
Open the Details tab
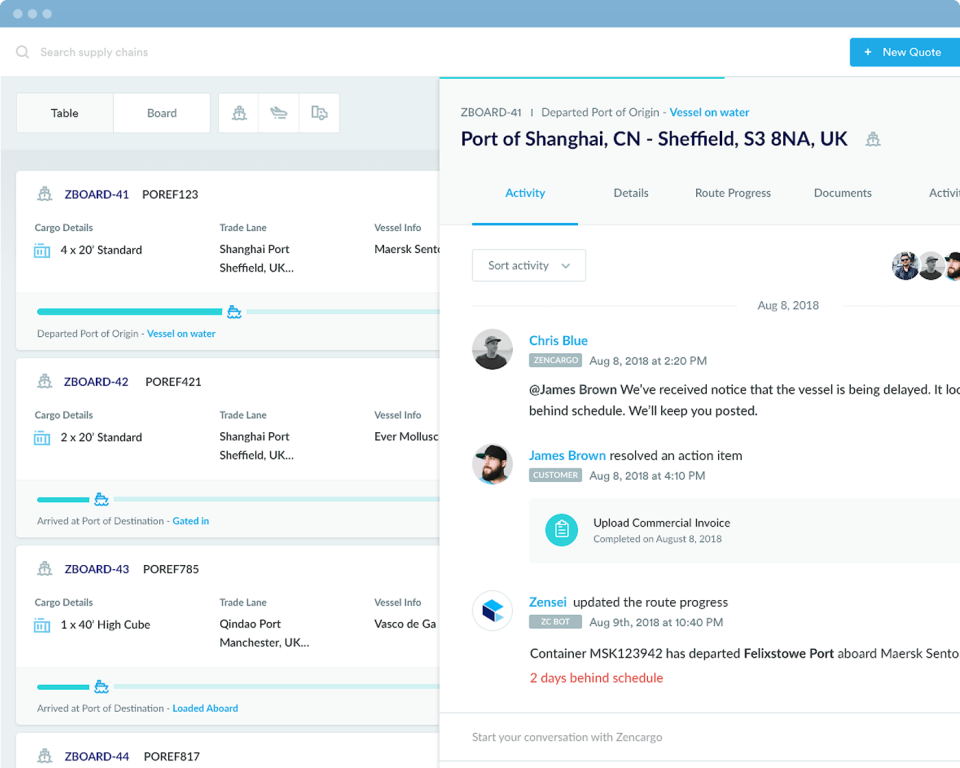[631, 193]
